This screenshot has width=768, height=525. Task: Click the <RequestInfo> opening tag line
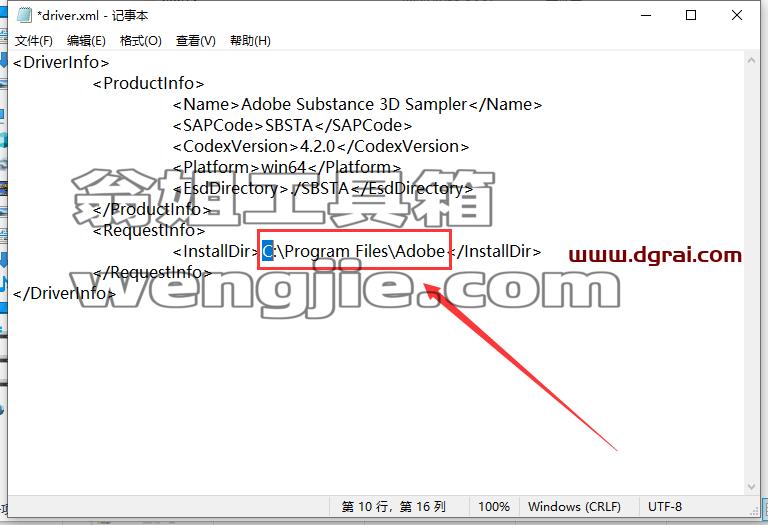149,231
